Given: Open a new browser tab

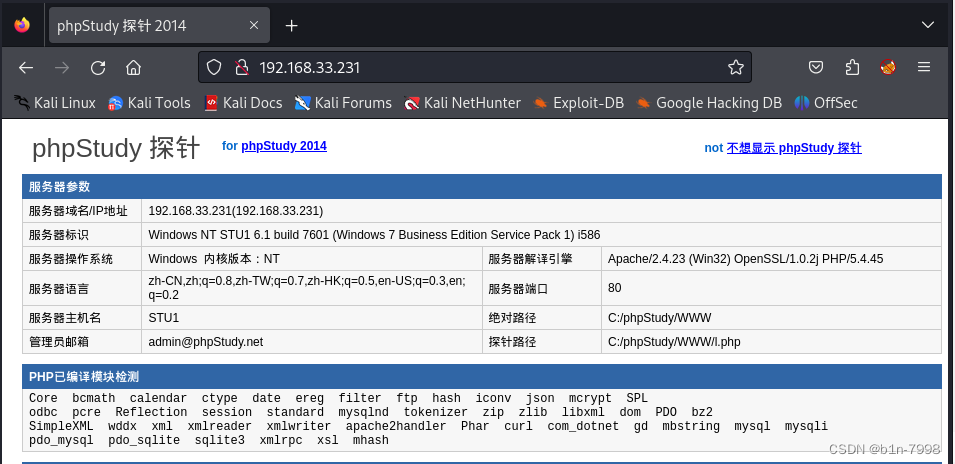Looking at the screenshot, I should pos(292,25).
